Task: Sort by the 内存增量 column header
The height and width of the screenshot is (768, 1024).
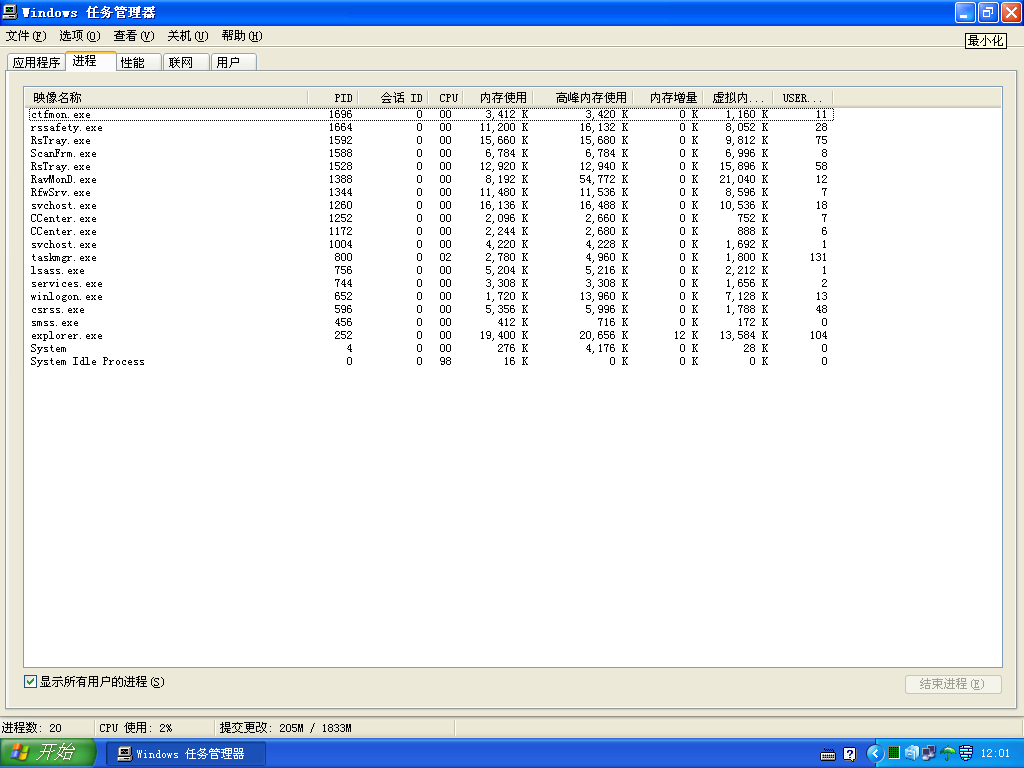Action: point(668,98)
